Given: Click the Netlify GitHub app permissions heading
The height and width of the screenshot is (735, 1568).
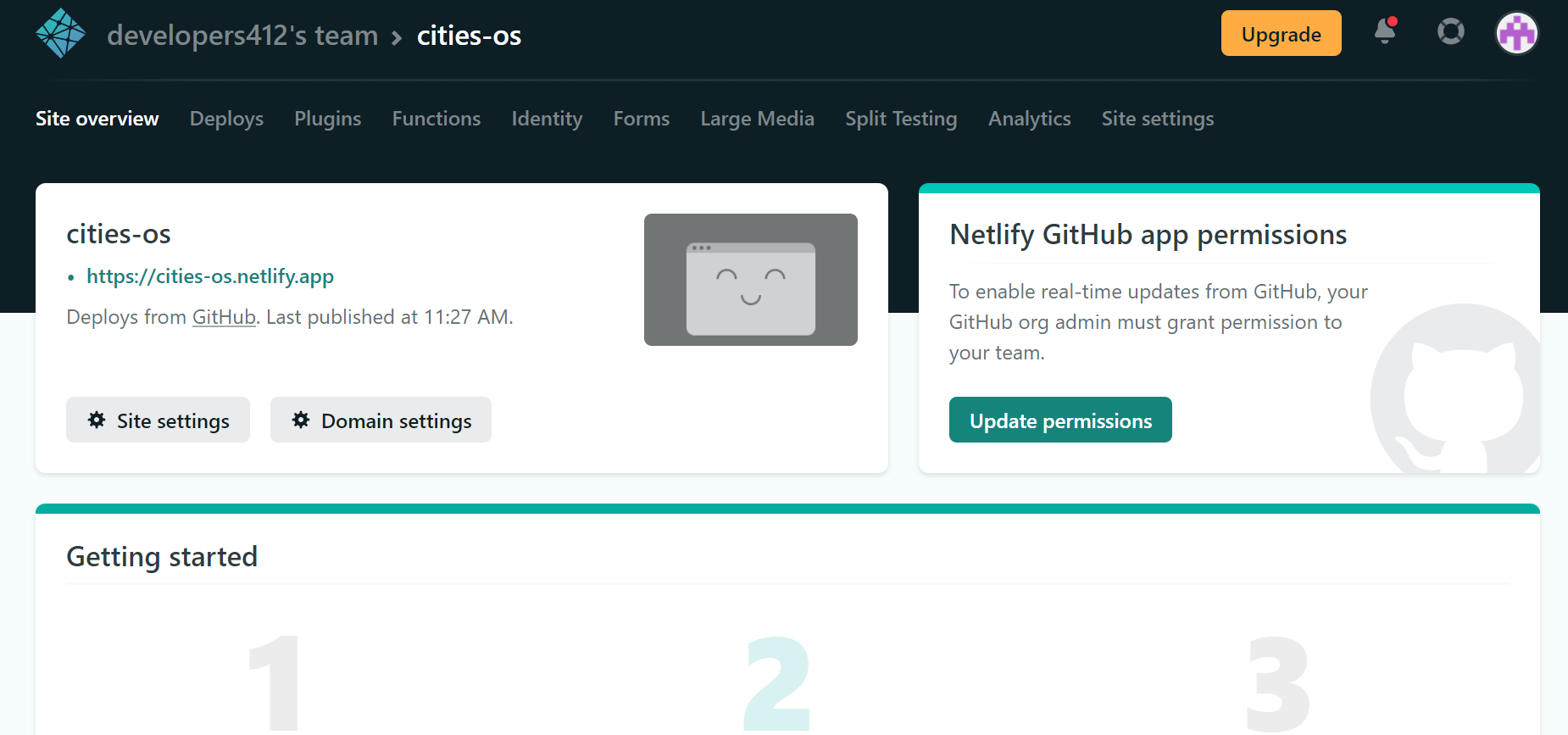Looking at the screenshot, I should pos(1148,235).
